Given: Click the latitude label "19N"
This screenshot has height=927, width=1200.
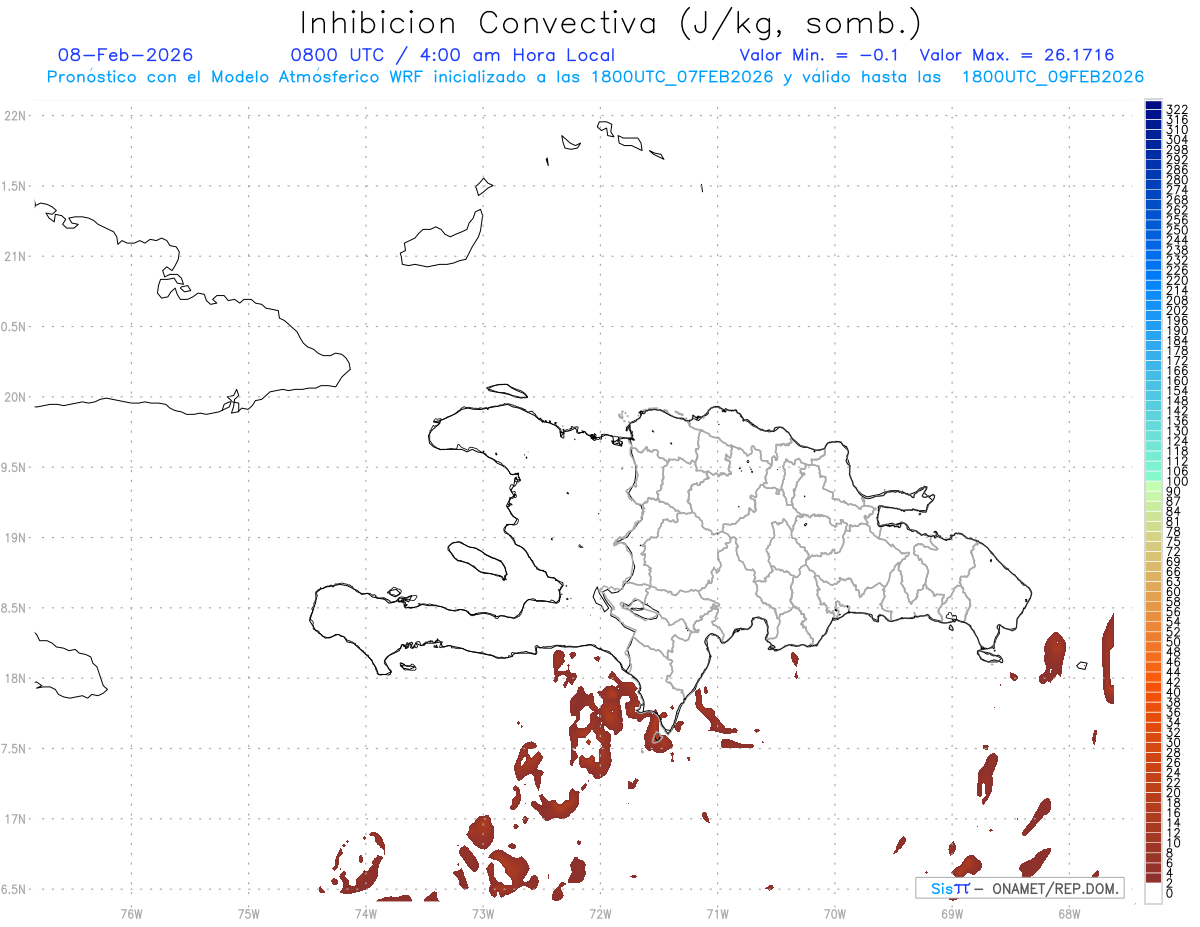Looking at the screenshot, I should (15, 538).
